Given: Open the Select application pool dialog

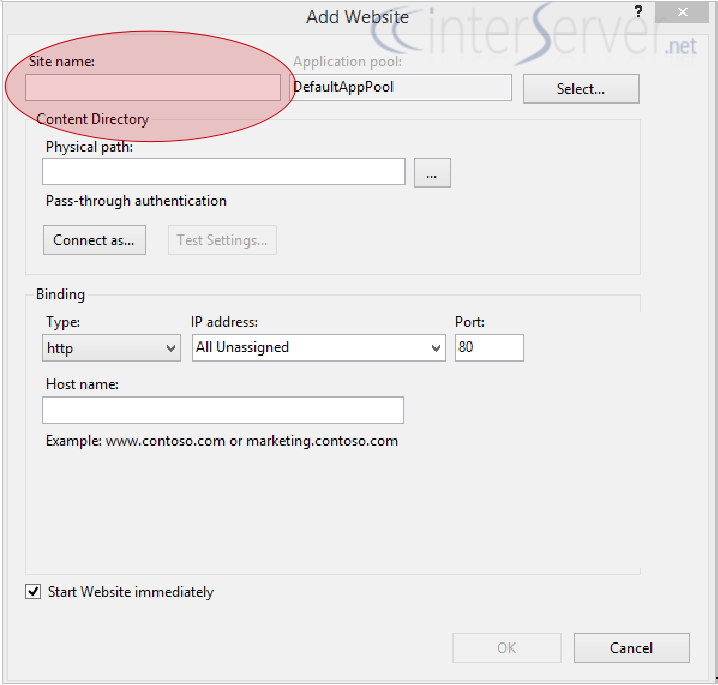Looking at the screenshot, I should pyautogui.click(x=581, y=89).
